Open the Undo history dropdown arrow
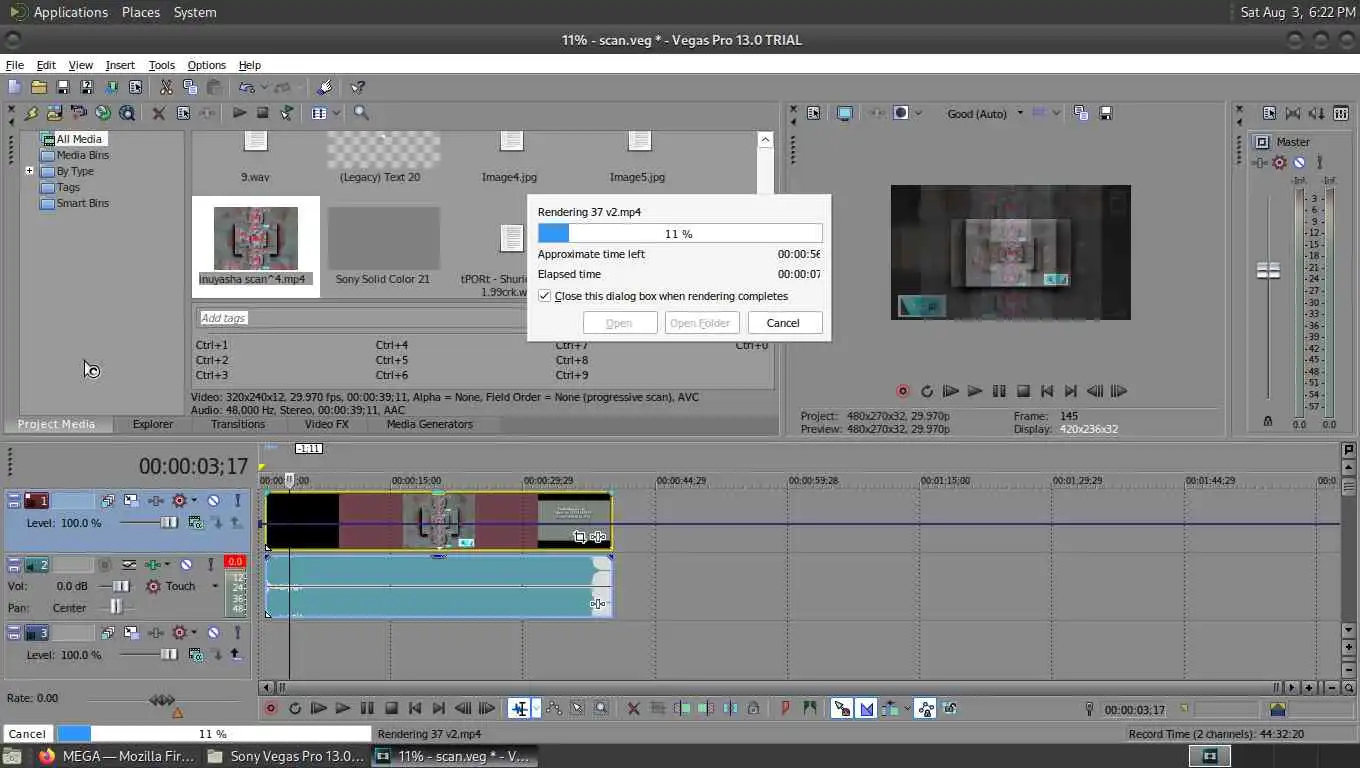Viewport: 1360px width, 768px height. point(264,88)
